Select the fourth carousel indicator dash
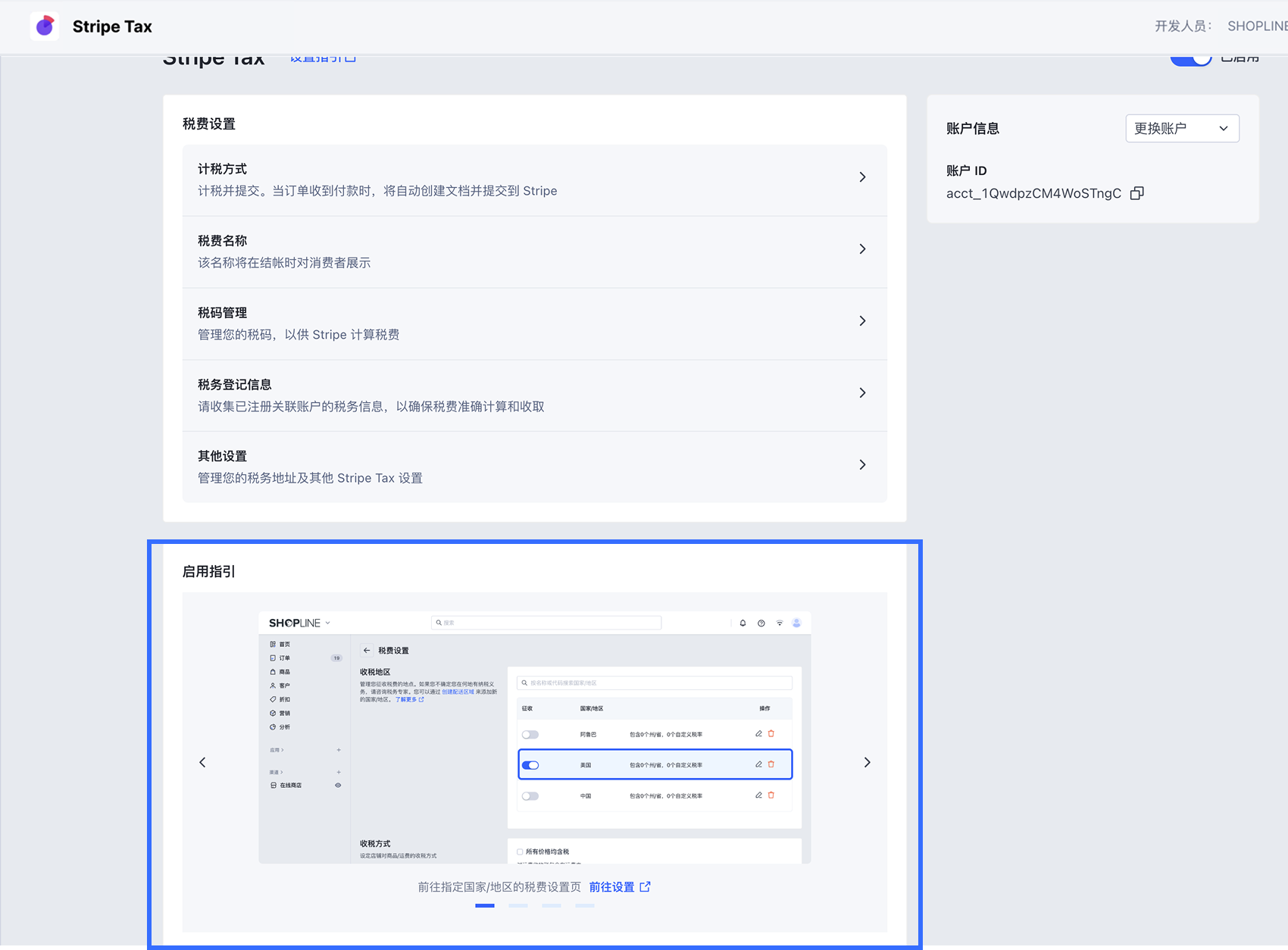Image resolution: width=1288 pixels, height=950 pixels. (585, 905)
